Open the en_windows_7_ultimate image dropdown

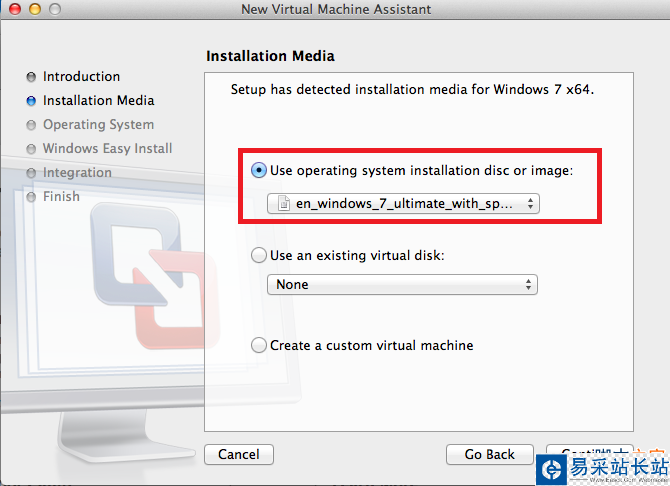pyautogui.click(x=403, y=203)
